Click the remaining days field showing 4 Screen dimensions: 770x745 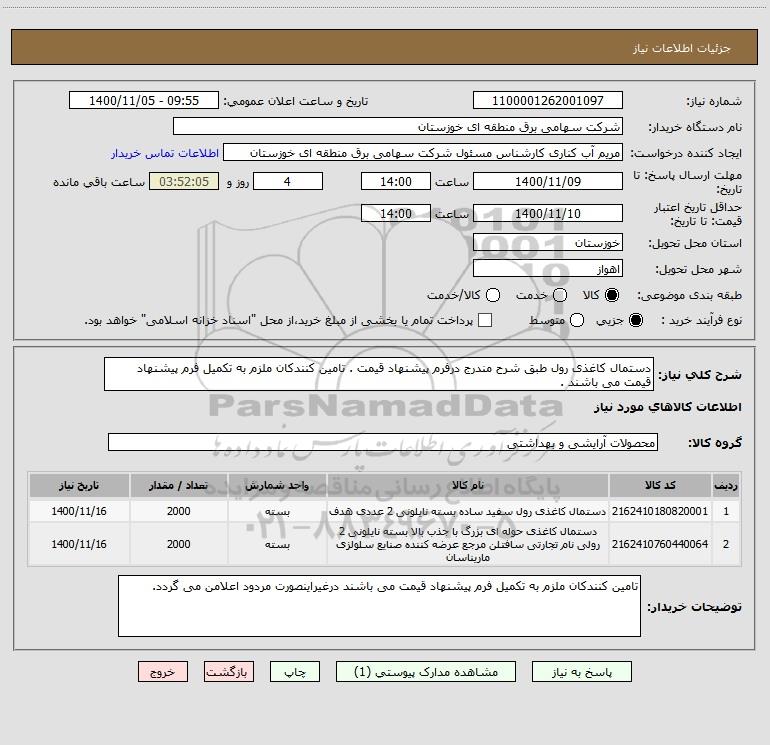click(x=288, y=181)
